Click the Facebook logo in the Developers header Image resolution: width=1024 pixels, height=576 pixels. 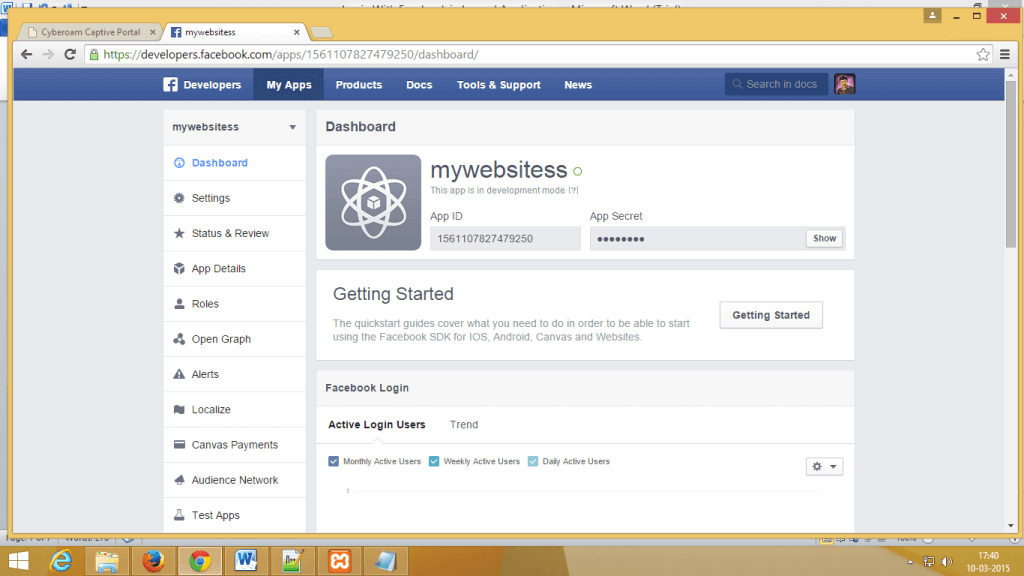pyautogui.click(x=170, y=84)
